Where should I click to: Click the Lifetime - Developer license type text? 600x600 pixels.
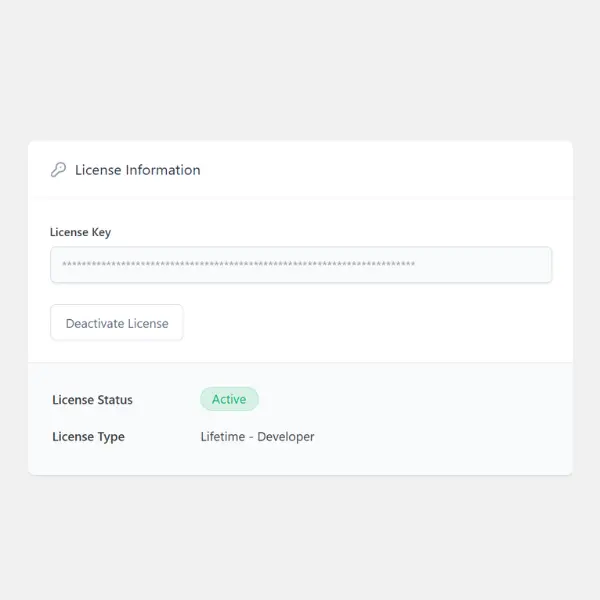tap(257, 437)
